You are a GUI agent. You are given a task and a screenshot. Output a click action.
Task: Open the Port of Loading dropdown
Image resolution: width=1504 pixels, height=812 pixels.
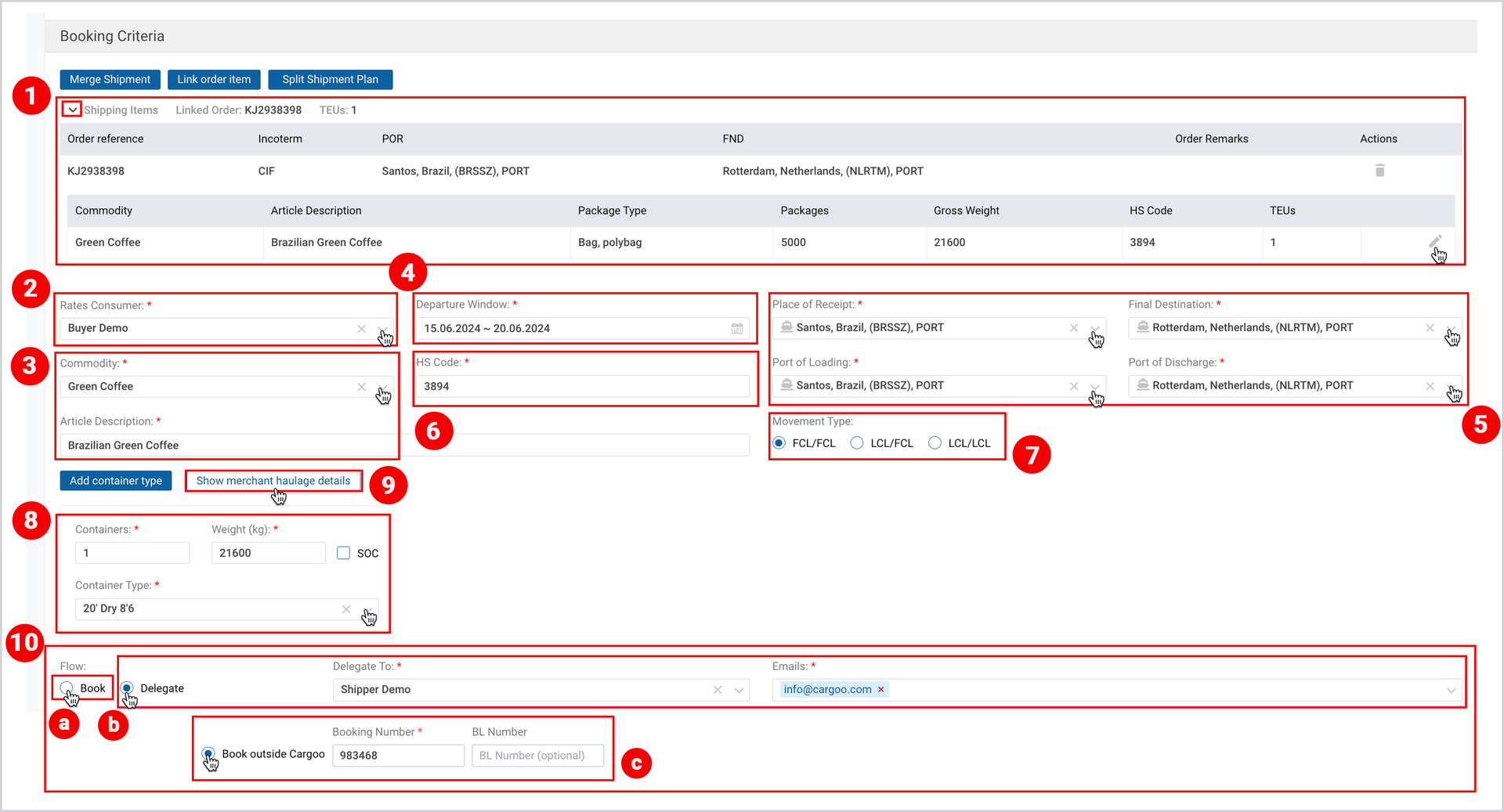pos(1095,386)
